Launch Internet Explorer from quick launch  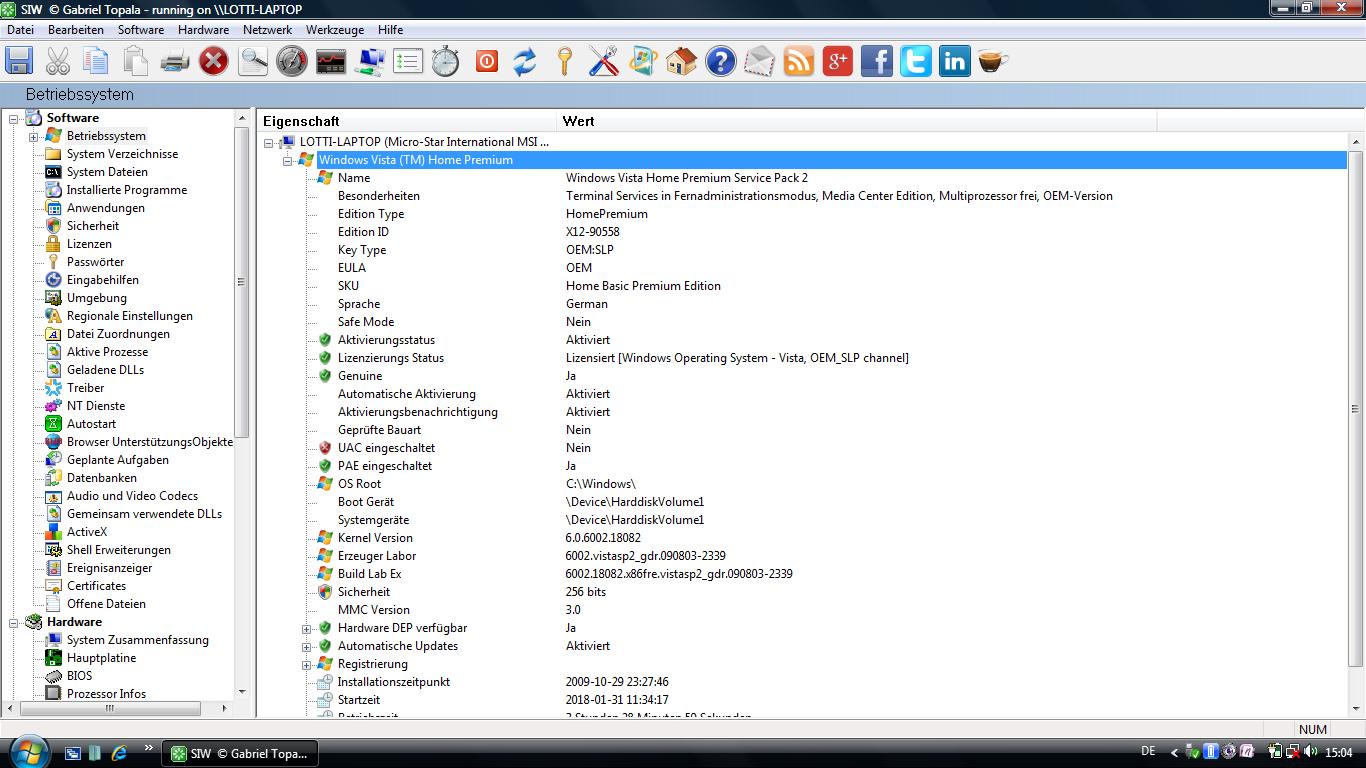[x=119, y=753]
